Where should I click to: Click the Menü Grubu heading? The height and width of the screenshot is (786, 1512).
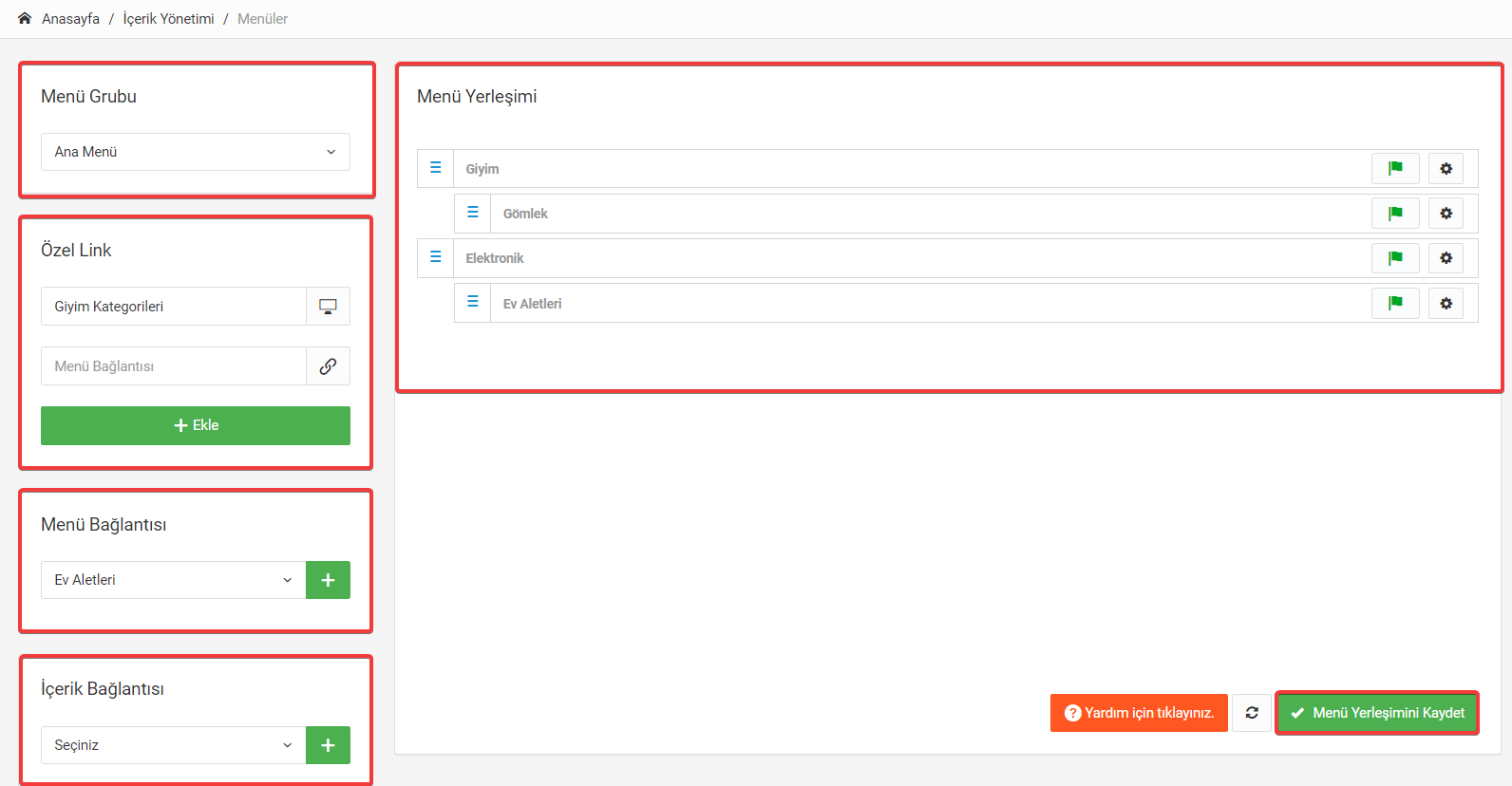[x=88, y=97]
